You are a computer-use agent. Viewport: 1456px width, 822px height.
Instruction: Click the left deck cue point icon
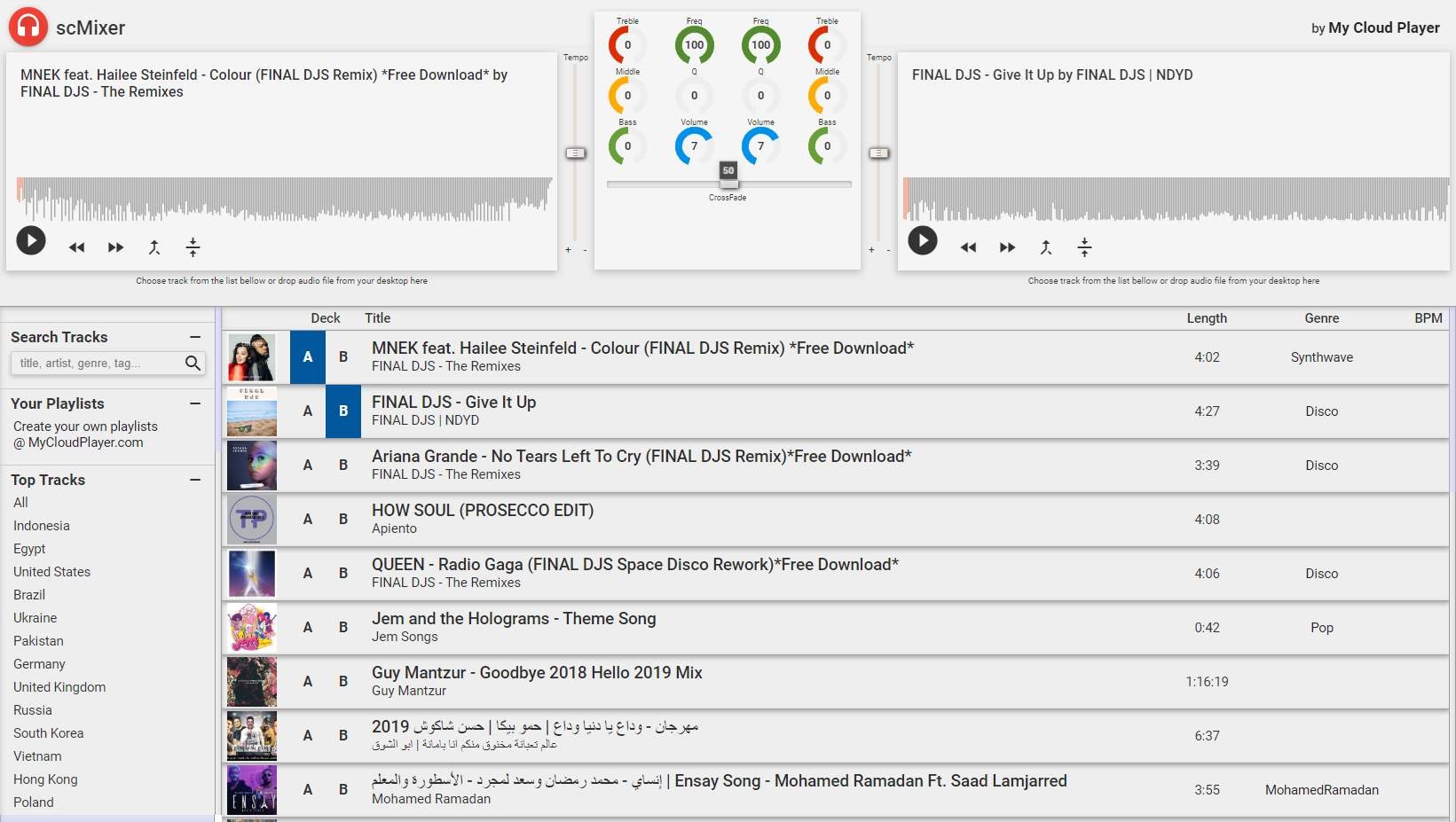154,247
